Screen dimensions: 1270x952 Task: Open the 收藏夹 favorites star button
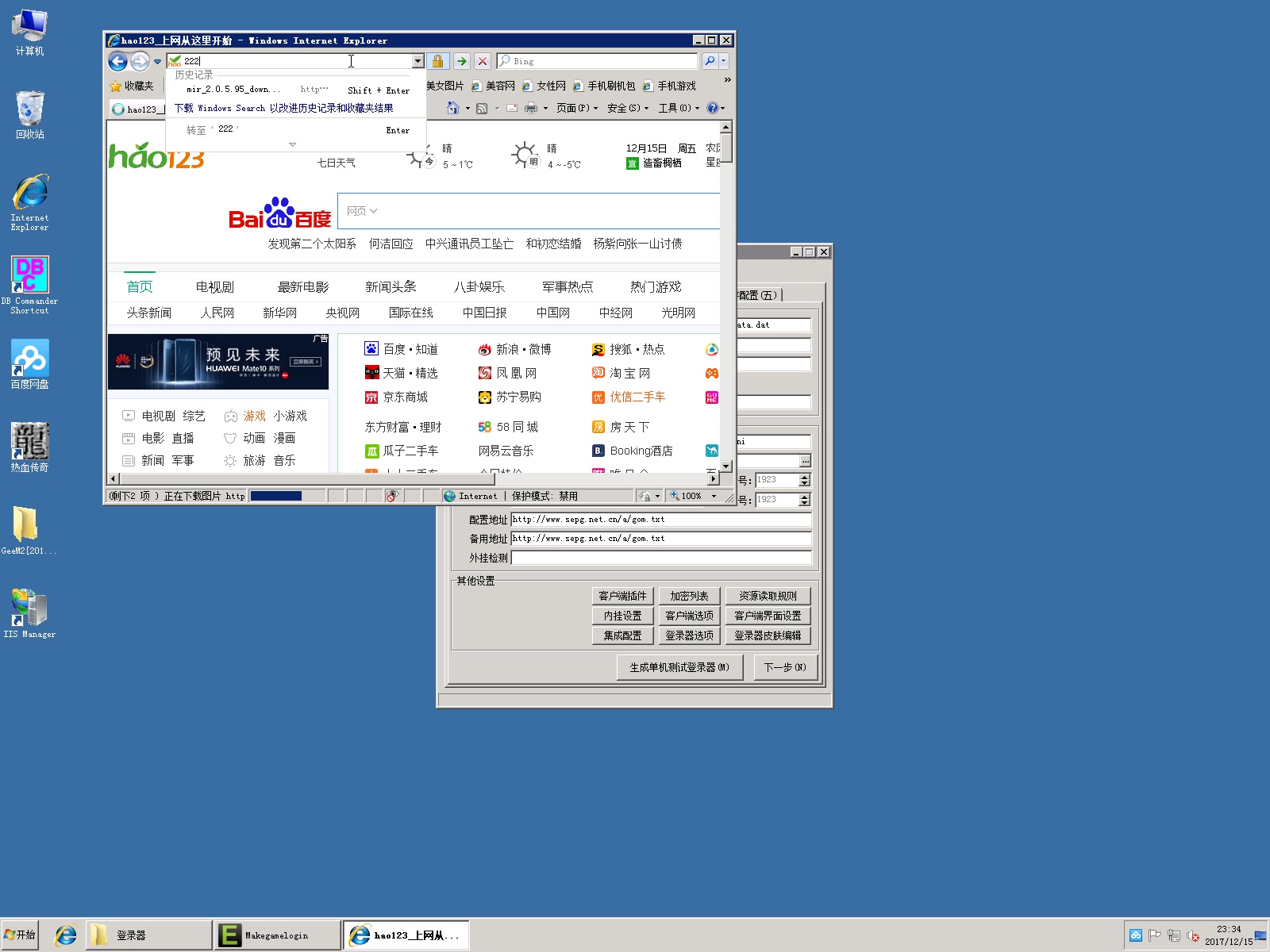pos(132,86)
